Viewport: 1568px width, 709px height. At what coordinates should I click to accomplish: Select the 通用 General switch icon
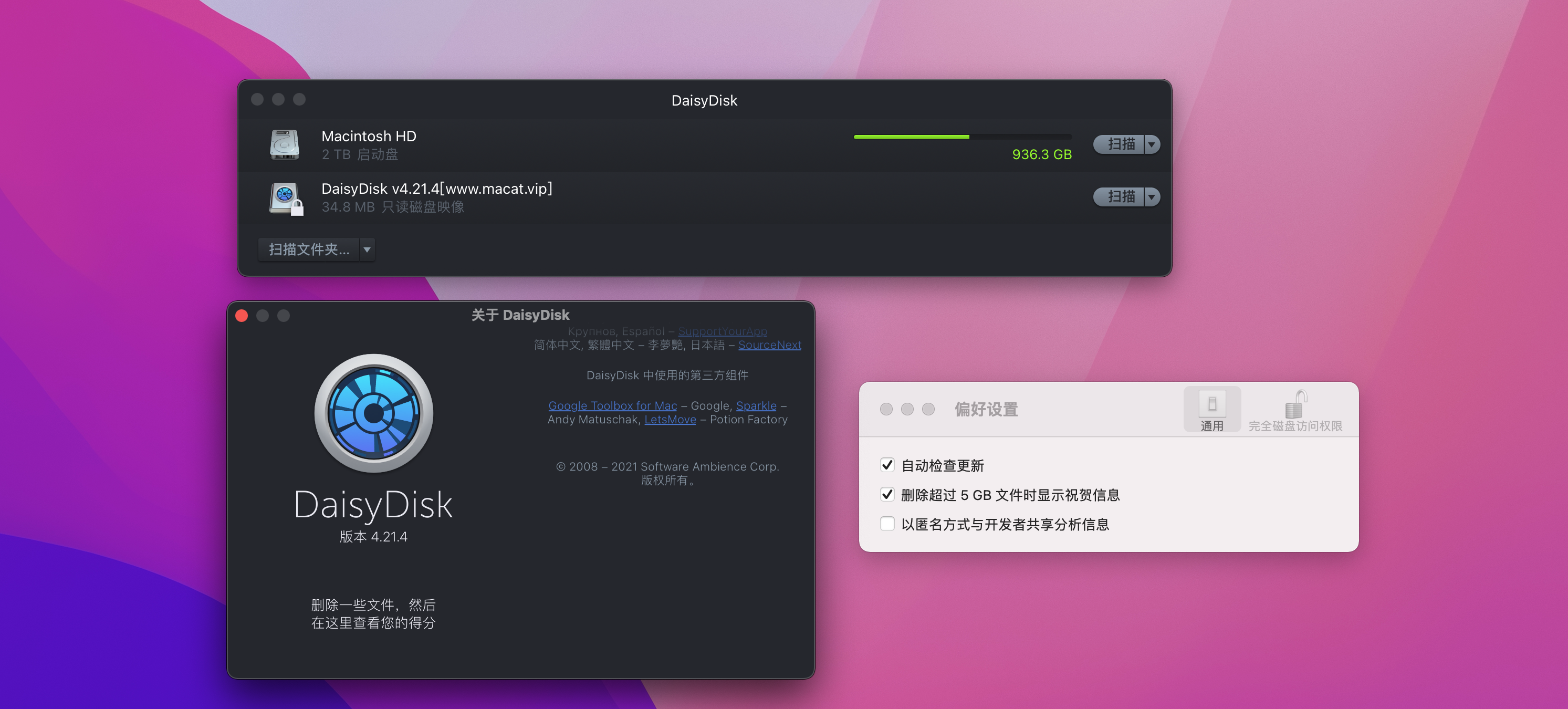coord(1211,405)
